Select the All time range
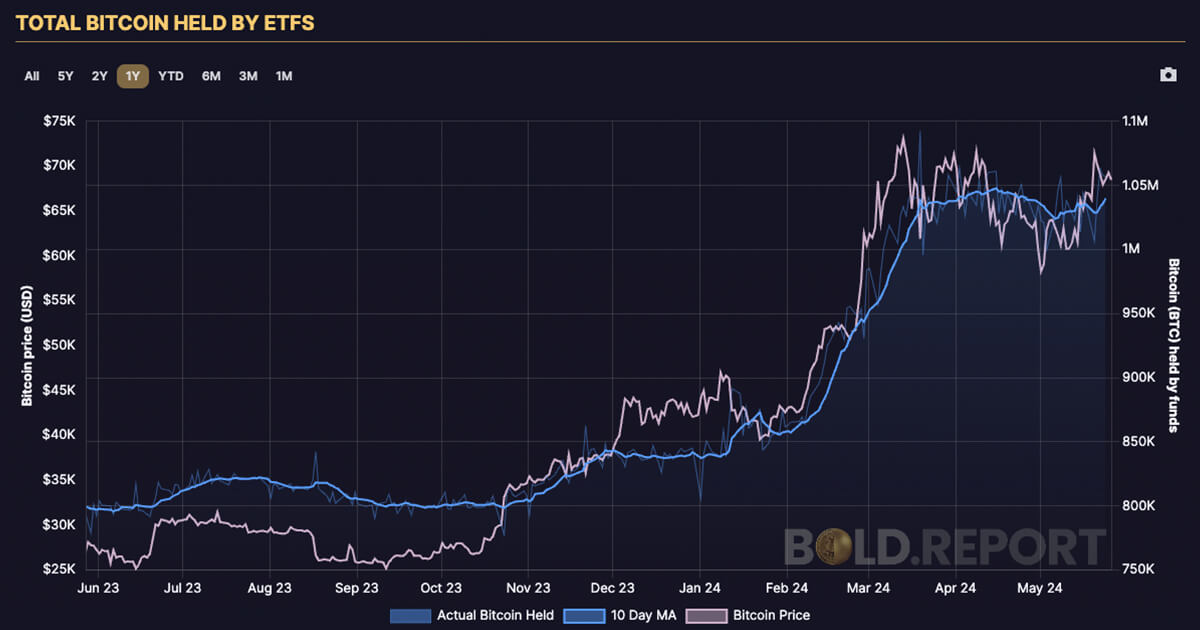 click(x=32, y=76)
